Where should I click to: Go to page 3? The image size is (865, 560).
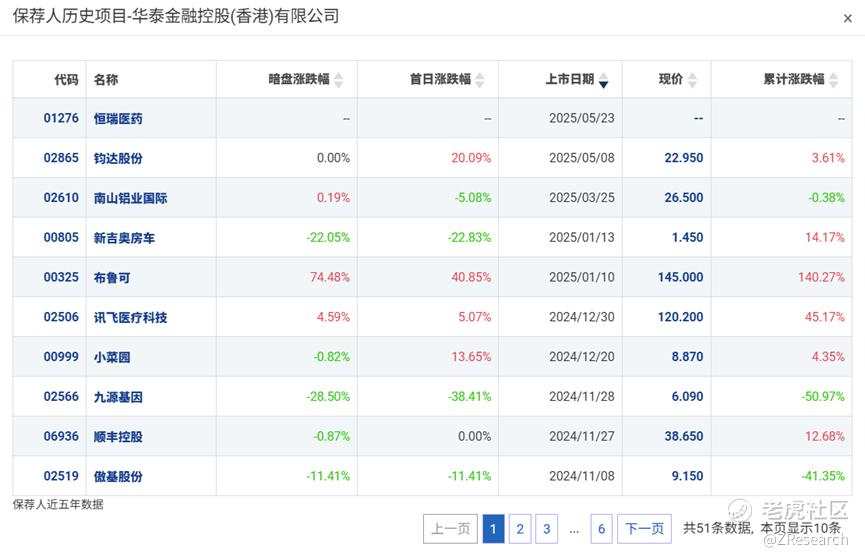(547, 529)
